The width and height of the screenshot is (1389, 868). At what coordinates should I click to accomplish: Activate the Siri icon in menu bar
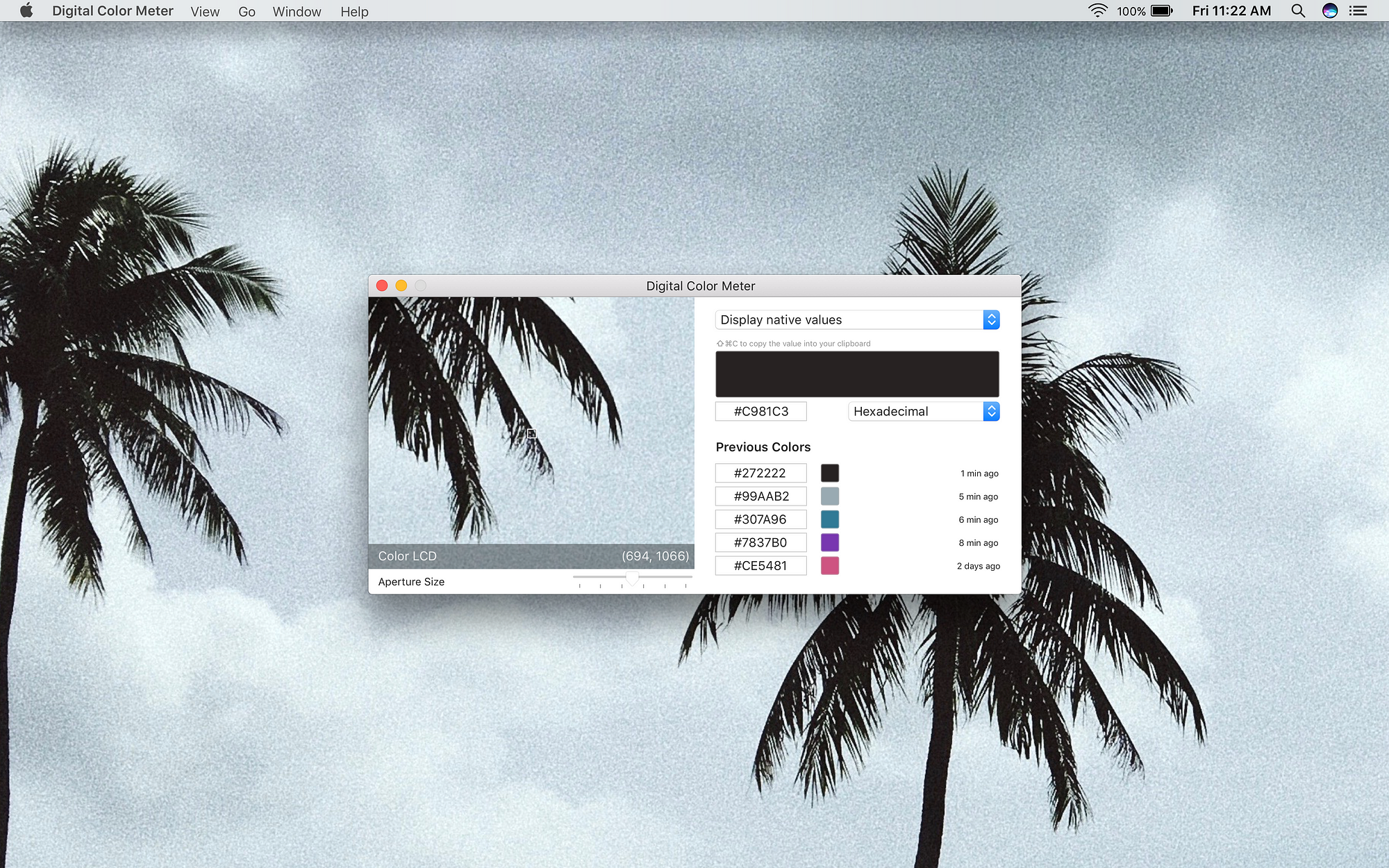click(x=1330, y=10)
